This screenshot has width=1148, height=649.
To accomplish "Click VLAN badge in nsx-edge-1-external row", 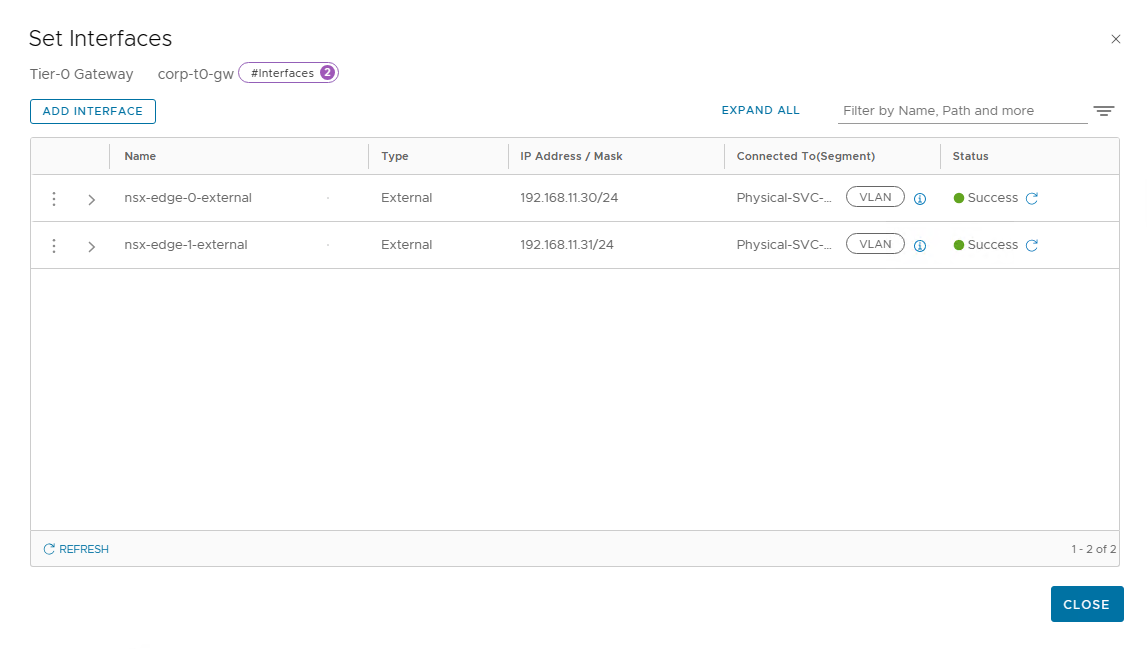I will 875,244.
